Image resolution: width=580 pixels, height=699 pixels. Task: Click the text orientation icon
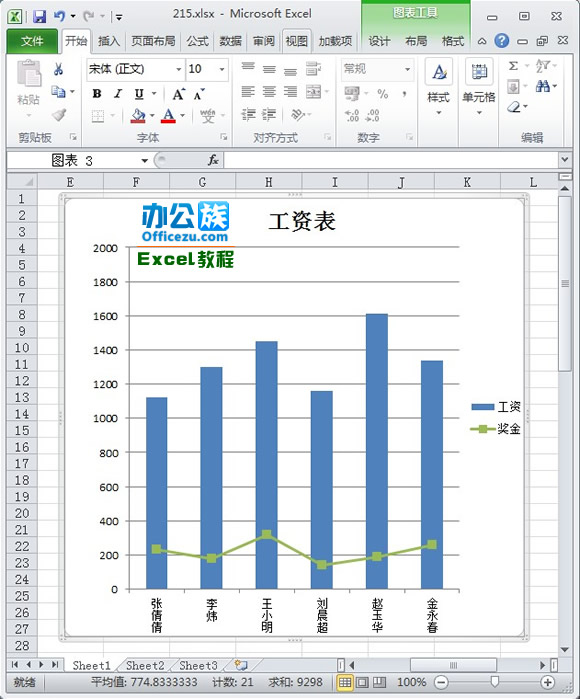pos(297,115)
